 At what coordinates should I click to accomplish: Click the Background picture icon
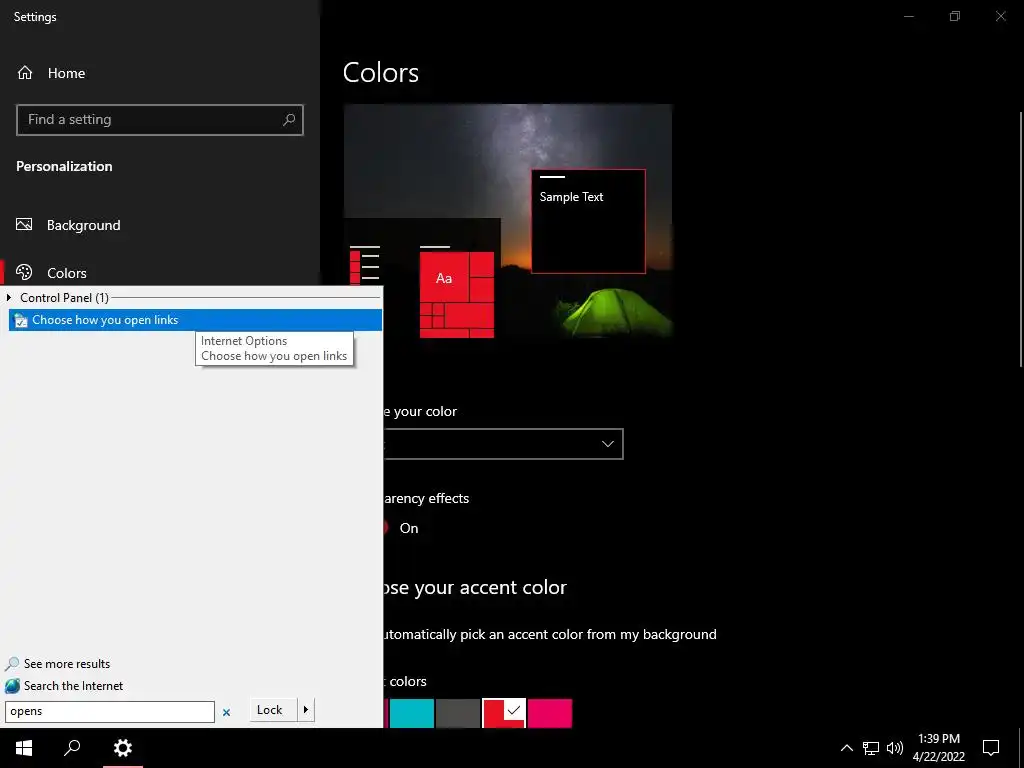(x=24, y=225)
